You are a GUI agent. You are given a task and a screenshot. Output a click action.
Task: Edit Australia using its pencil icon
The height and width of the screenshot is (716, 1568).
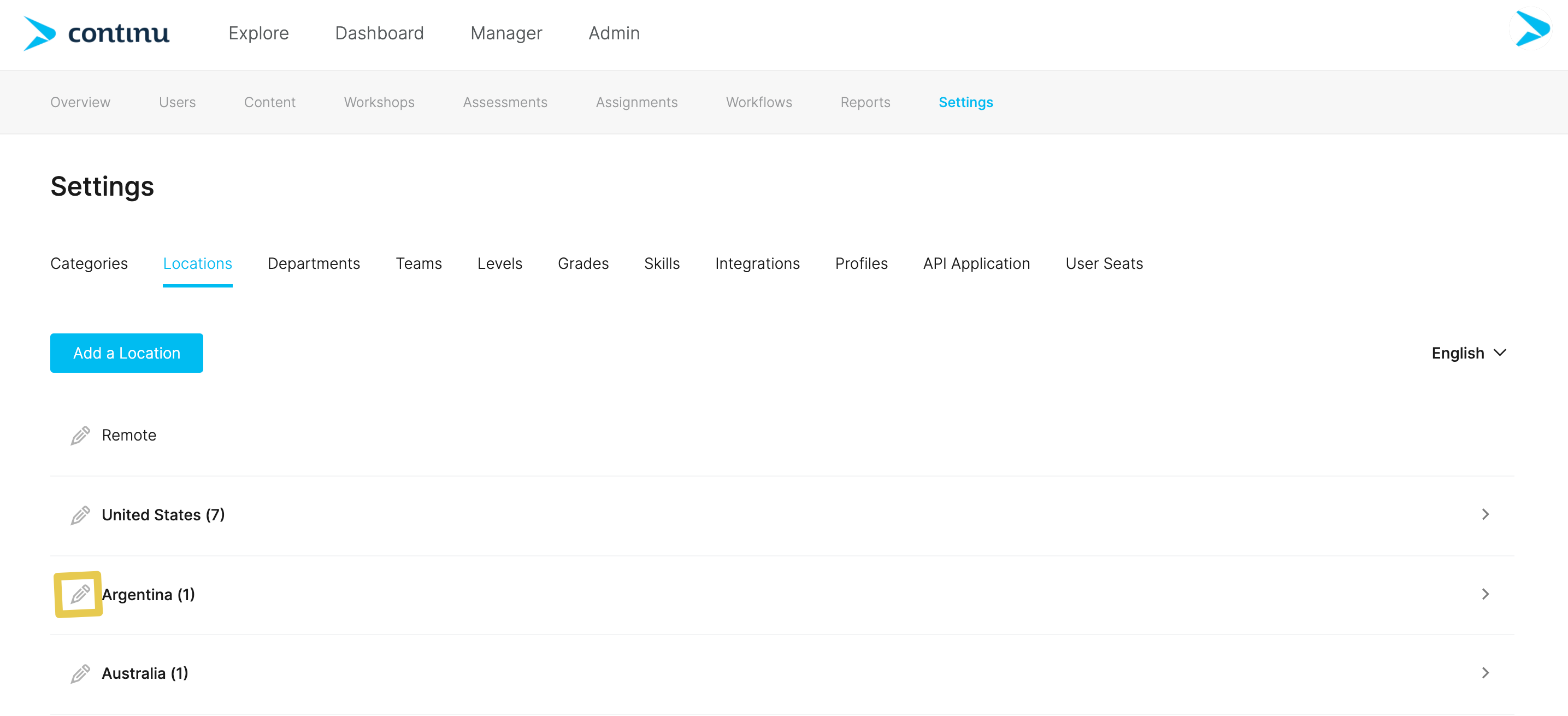(80, 673)
